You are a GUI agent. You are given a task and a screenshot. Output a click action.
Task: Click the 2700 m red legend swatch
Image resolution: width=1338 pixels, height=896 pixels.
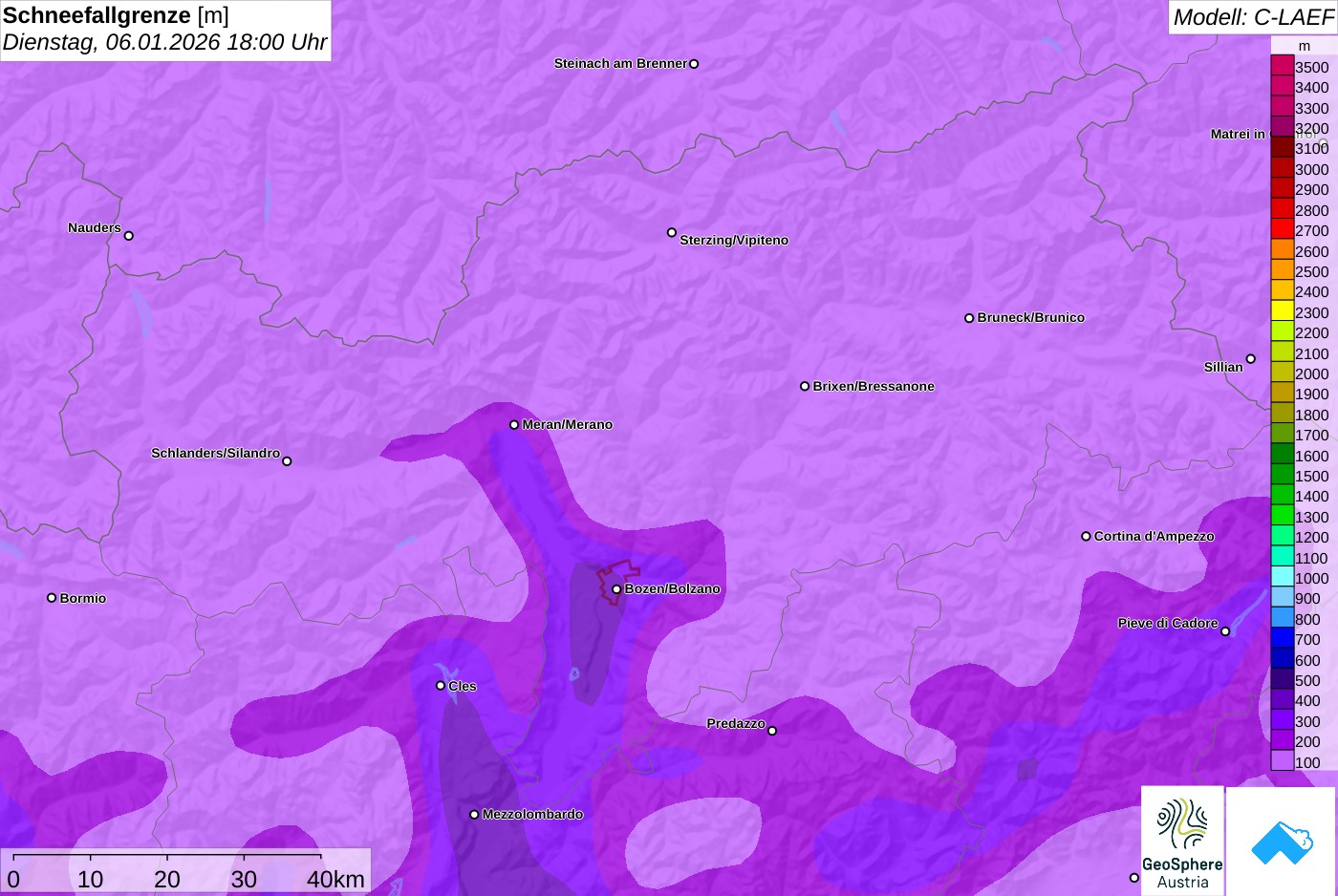tap(1282, 229)
